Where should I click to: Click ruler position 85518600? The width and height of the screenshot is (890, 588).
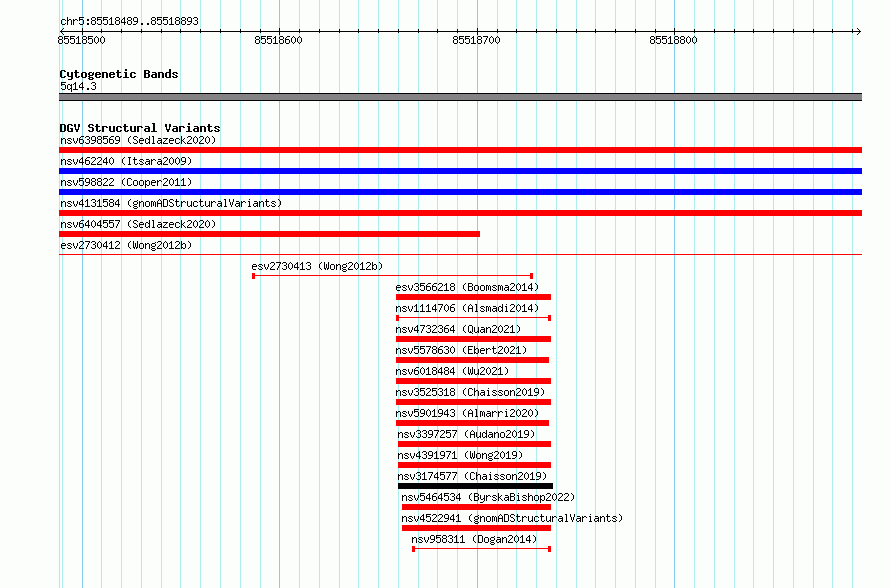[x=279, y=40]
